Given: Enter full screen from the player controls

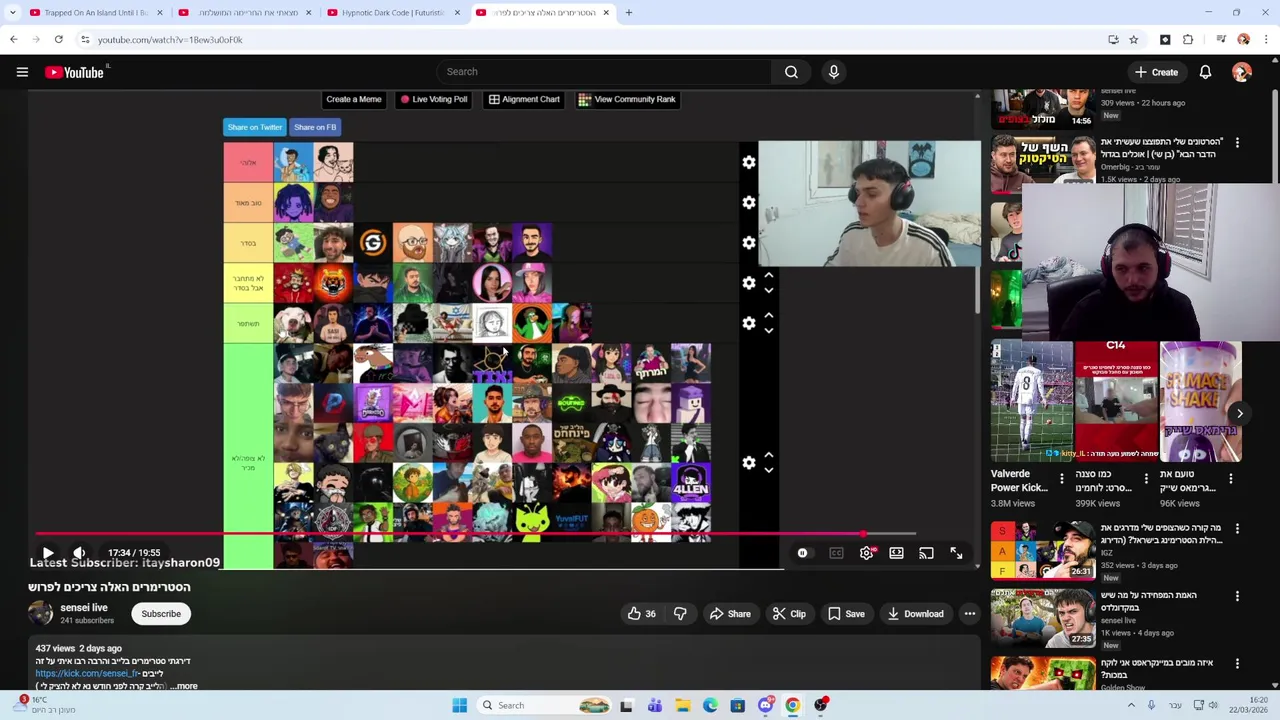Looking at the screenshot, I should tap(956, 553).
